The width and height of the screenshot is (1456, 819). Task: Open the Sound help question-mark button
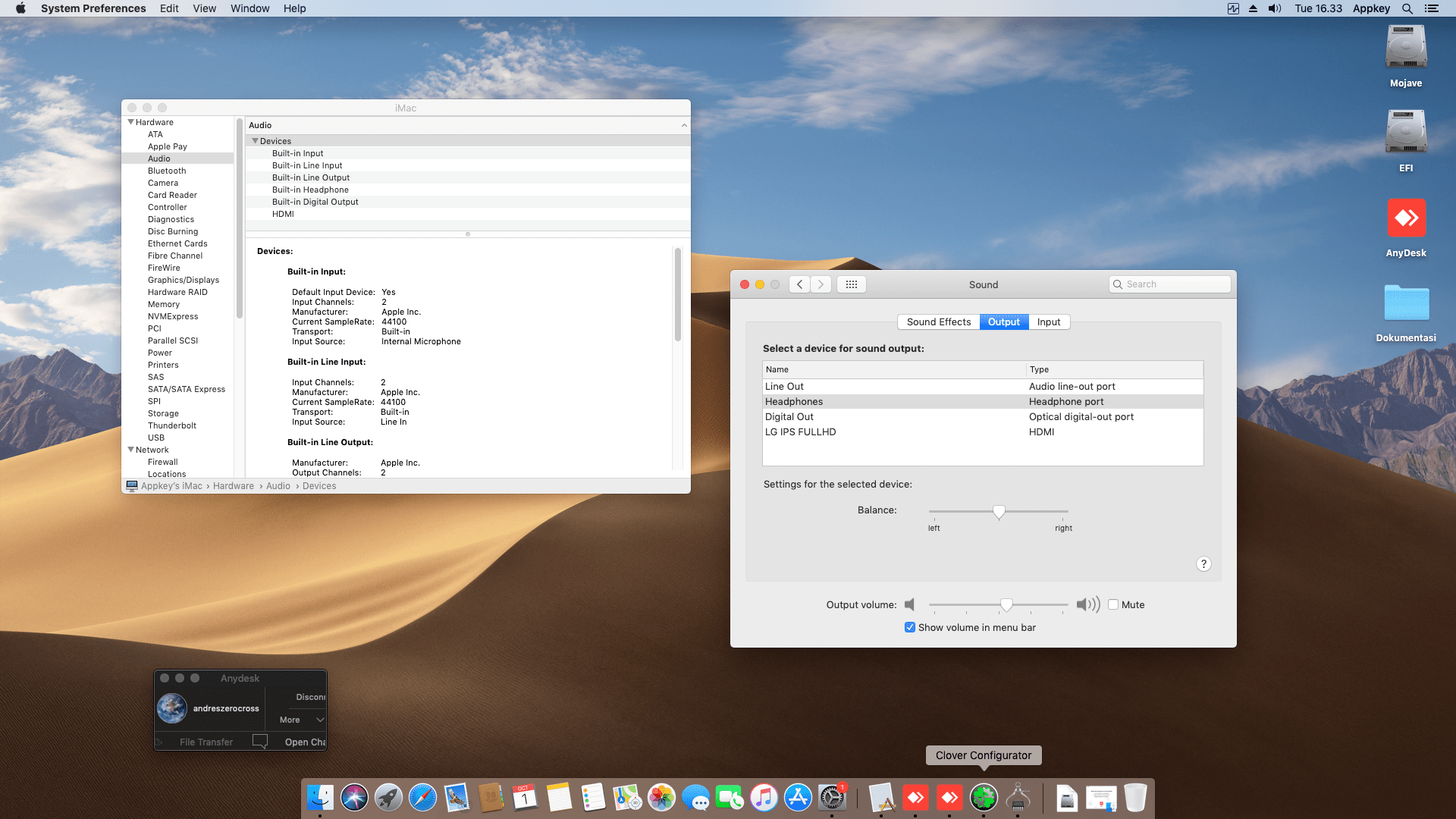[1203, 564]
